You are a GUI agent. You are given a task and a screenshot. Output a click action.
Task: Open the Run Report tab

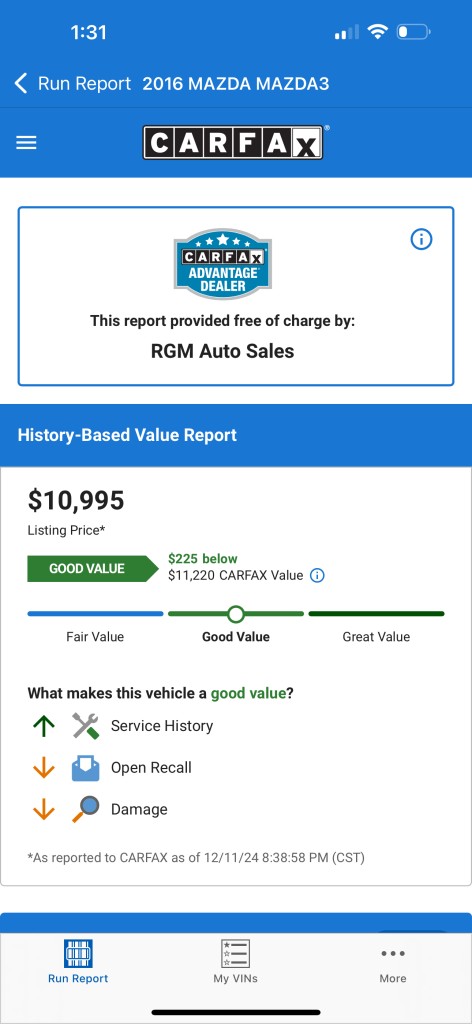[x=78, y=961]
